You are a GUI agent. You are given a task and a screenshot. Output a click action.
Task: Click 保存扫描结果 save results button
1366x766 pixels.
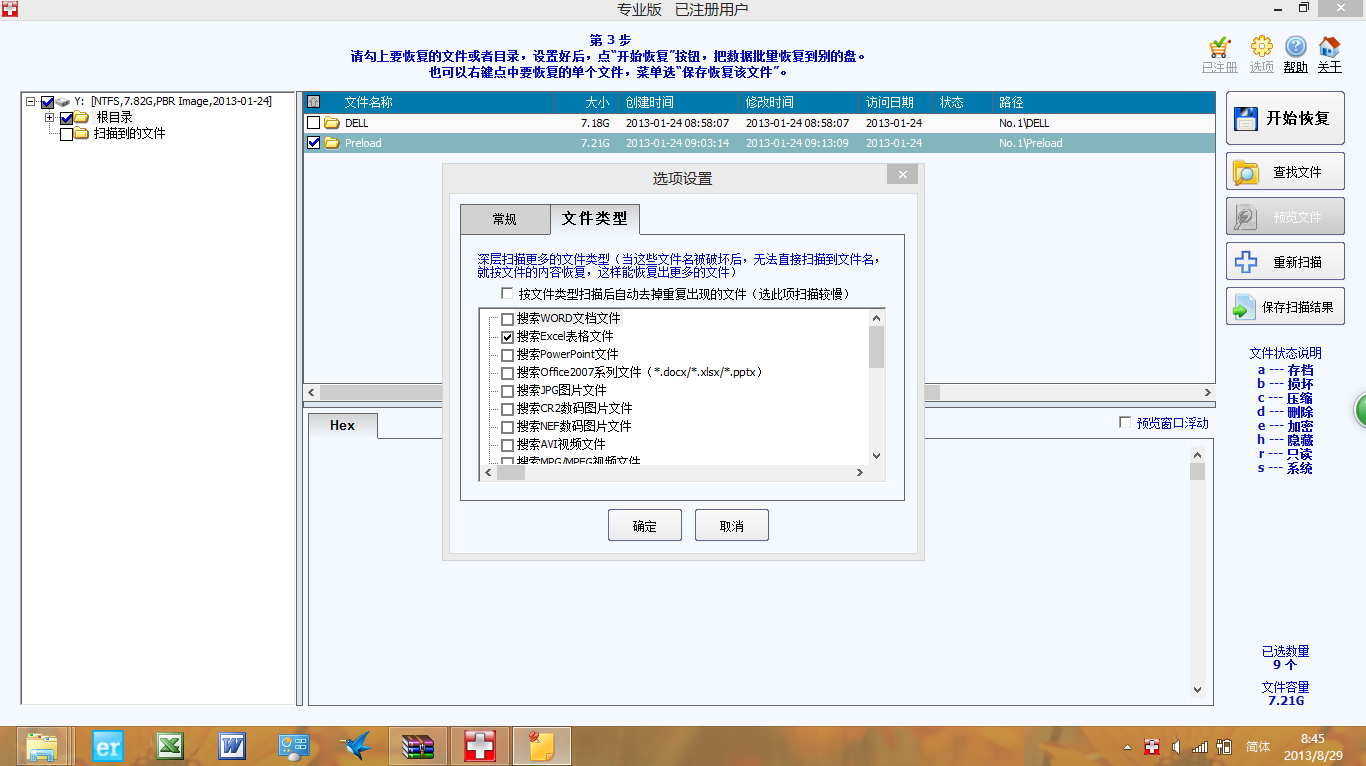(x=1285, y=307)
